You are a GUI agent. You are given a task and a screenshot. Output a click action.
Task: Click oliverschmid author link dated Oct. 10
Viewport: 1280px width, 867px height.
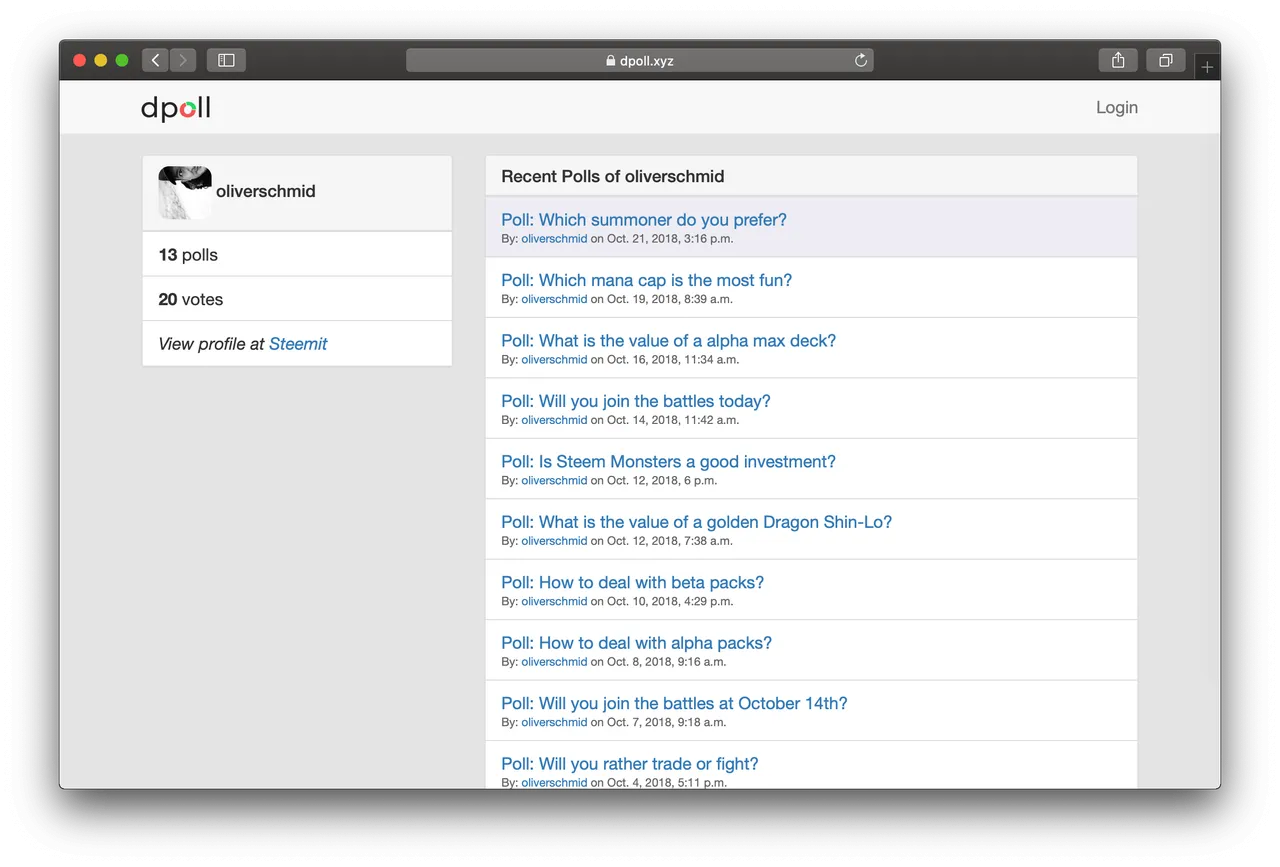(554, 602)
